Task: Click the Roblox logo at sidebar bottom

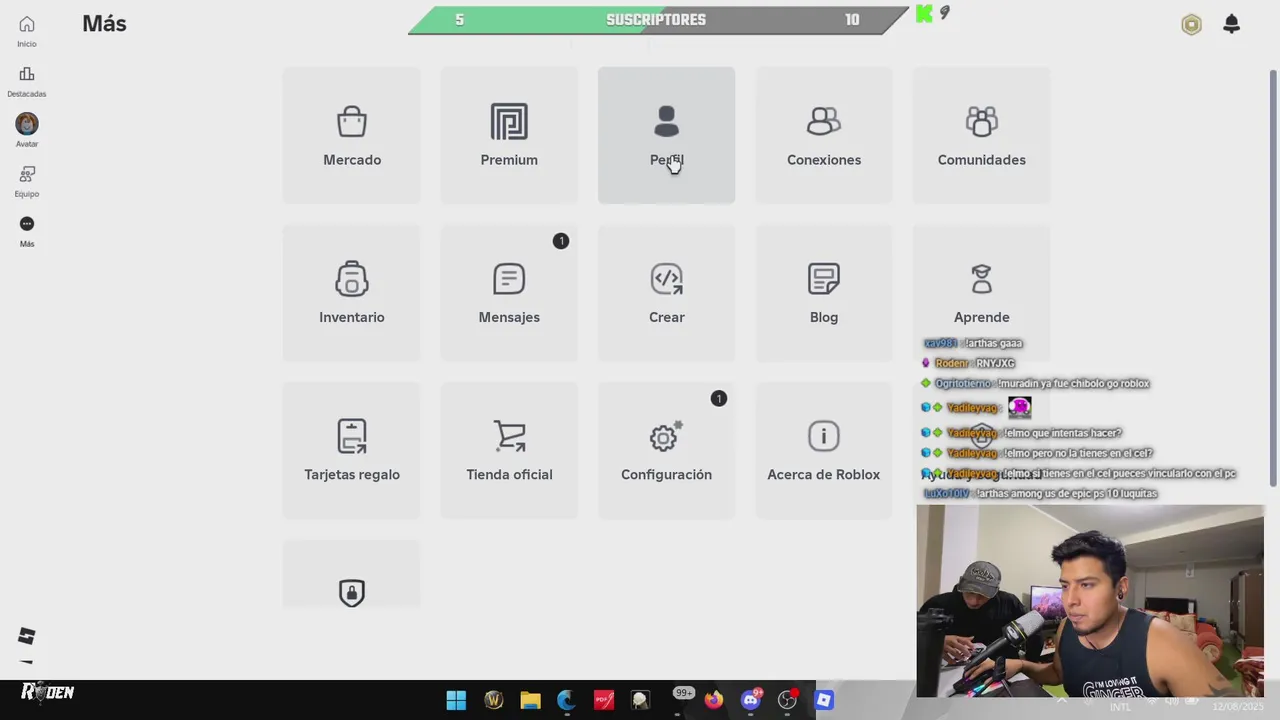Action: pyautogui.click(x=27, y=636)
